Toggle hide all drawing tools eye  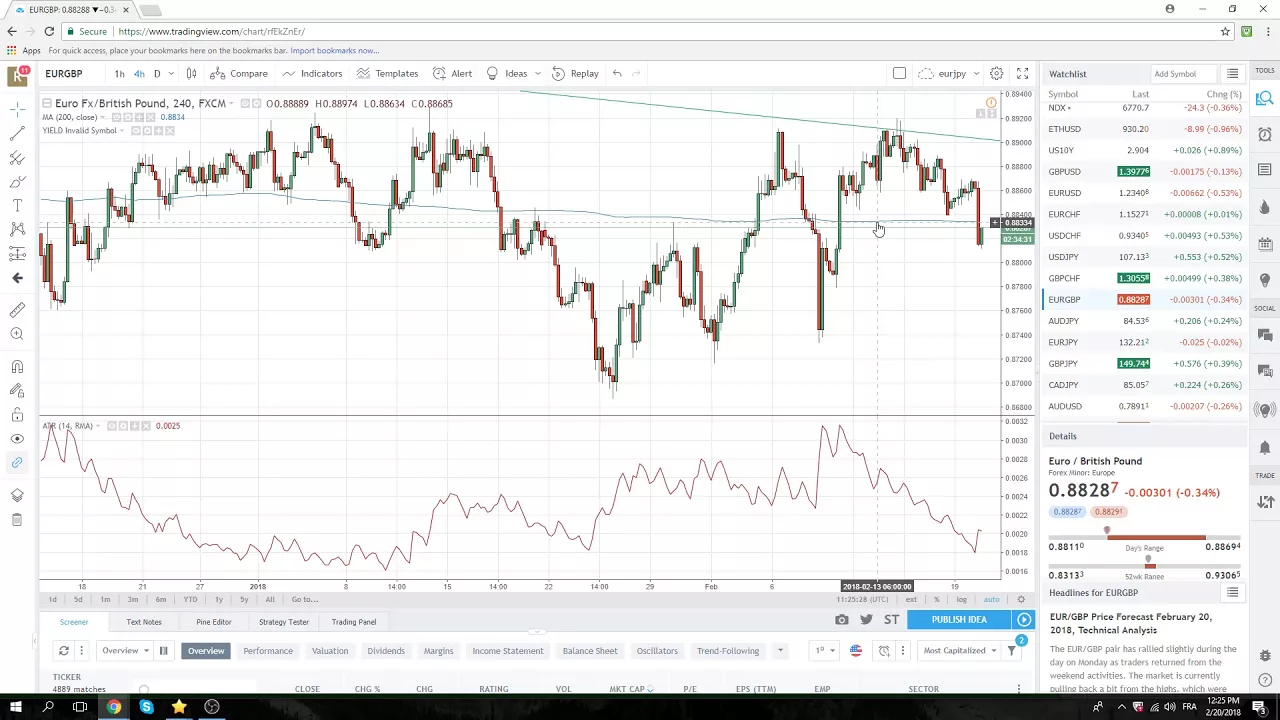17,438
